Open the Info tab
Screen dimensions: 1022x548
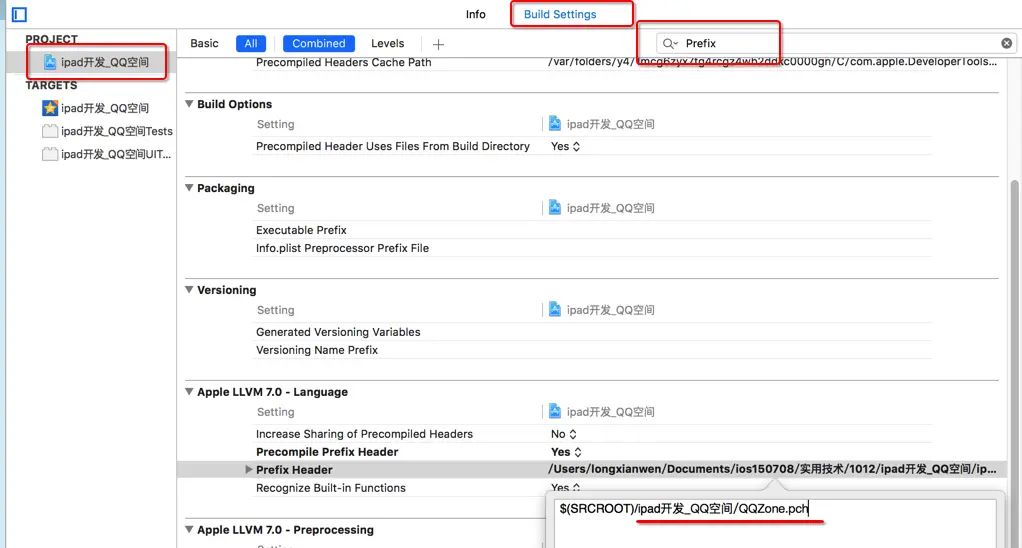point(475,14)
